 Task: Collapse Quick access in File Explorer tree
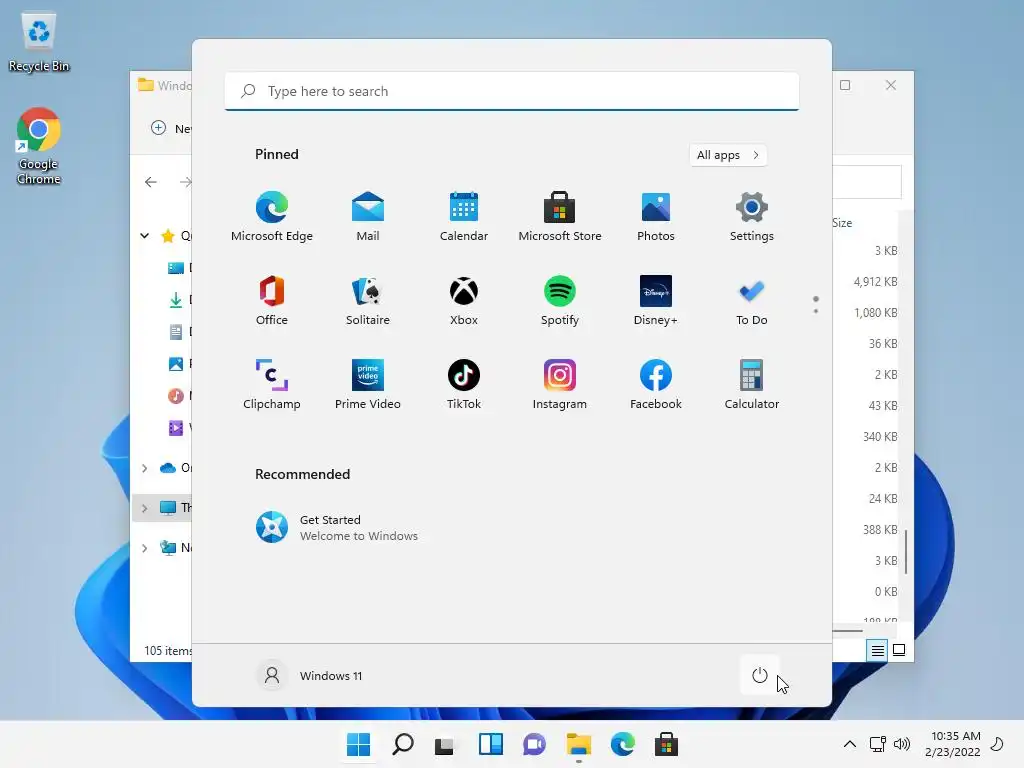pos(144,236)
